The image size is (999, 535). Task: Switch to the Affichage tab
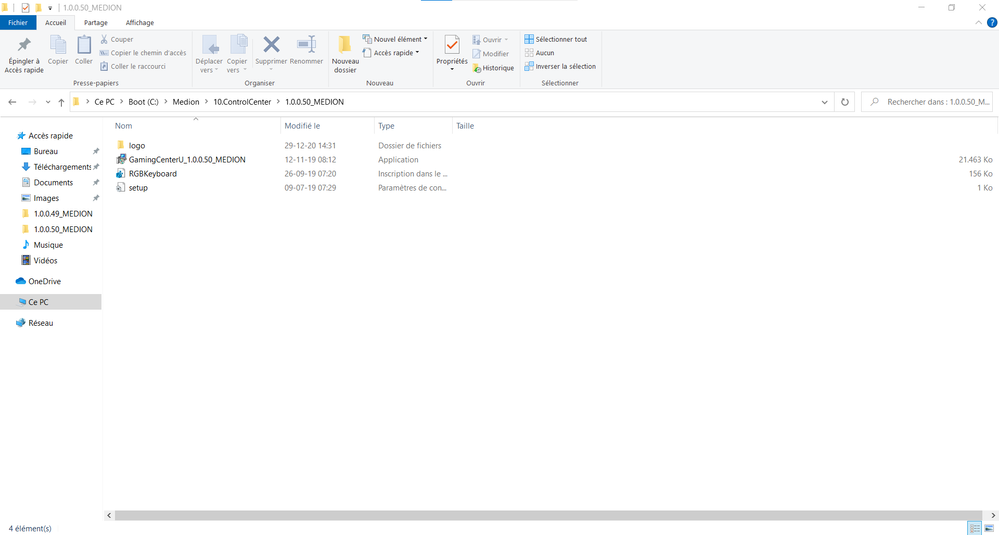click(140, 22)
